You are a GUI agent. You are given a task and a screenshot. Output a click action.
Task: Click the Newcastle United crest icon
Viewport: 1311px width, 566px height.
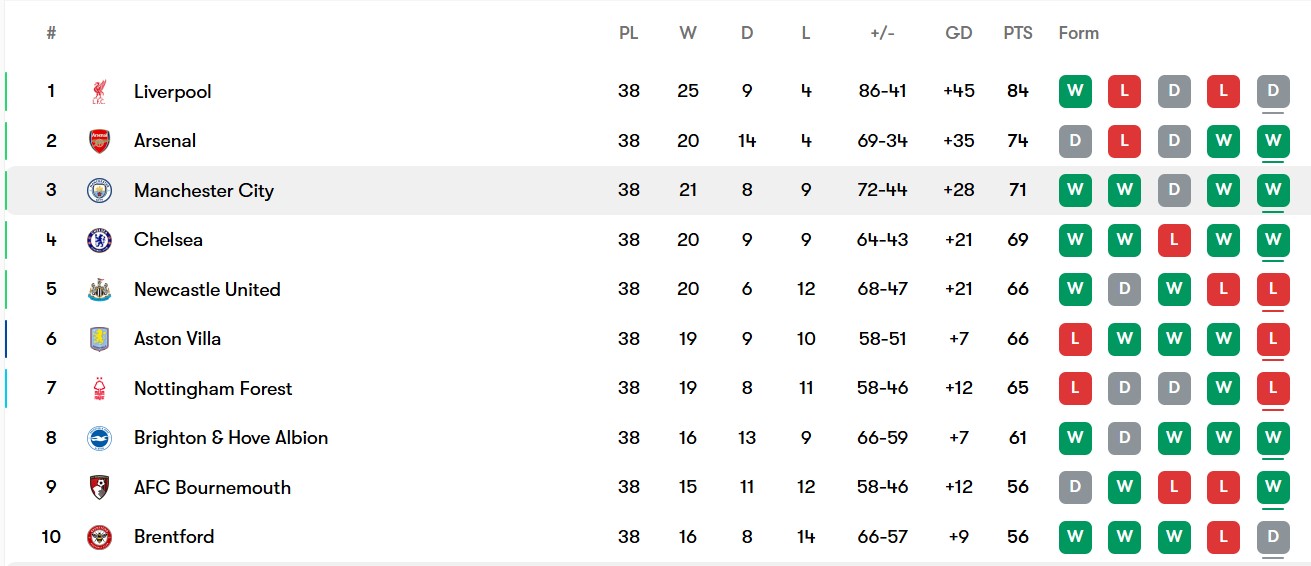pos(99,290)
